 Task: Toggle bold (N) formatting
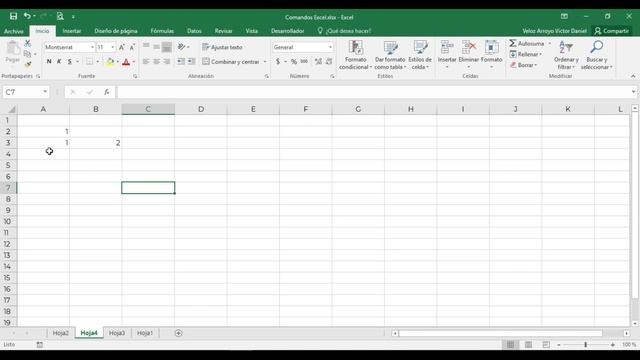49,62
